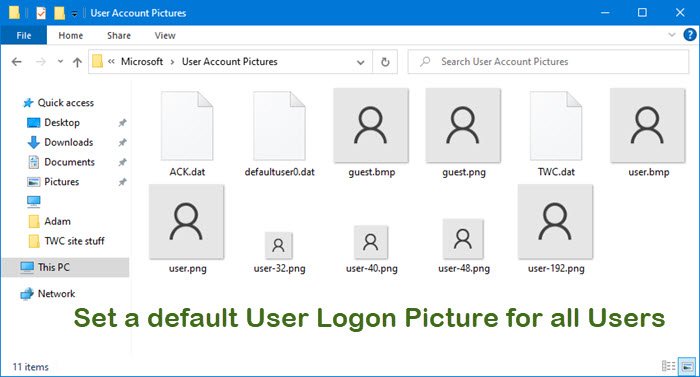Open the Share ribbon tab
700x377 pixels.
pos(119,35)
